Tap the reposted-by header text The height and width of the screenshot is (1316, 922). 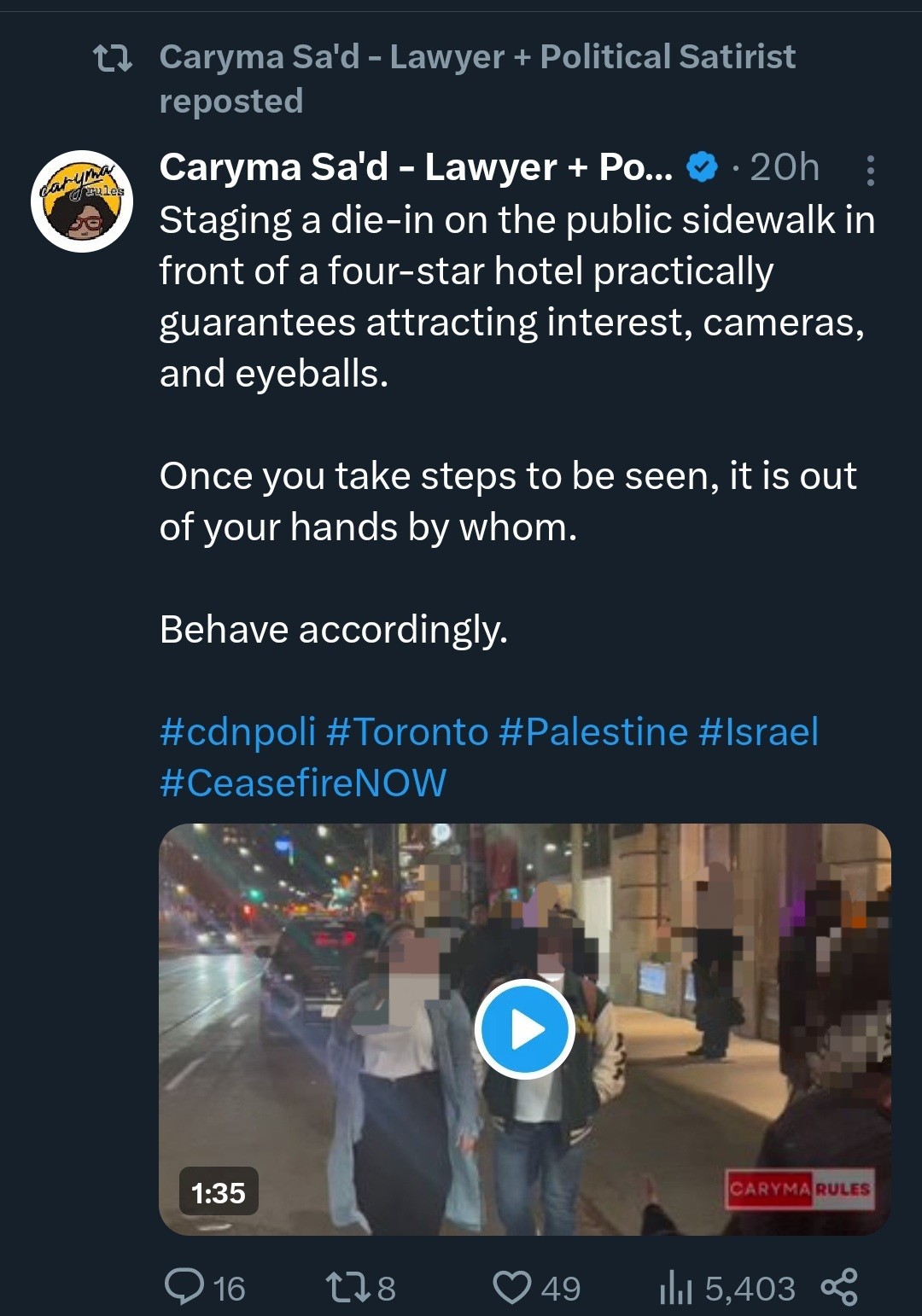click(476, 58)
